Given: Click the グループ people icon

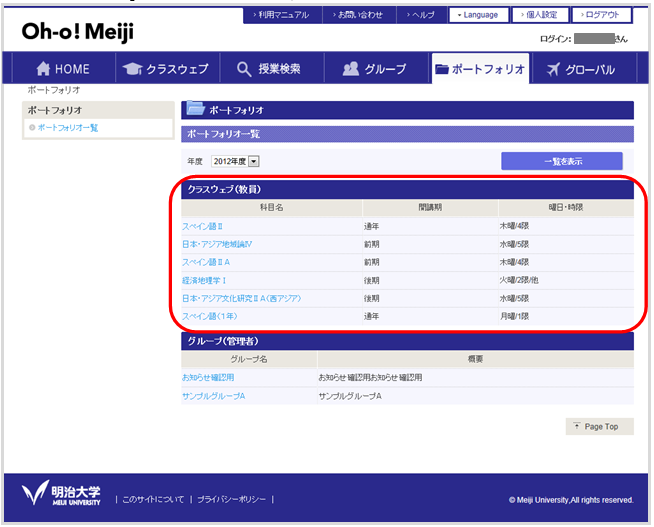Looking at the screenshot, I should [350, 69].
